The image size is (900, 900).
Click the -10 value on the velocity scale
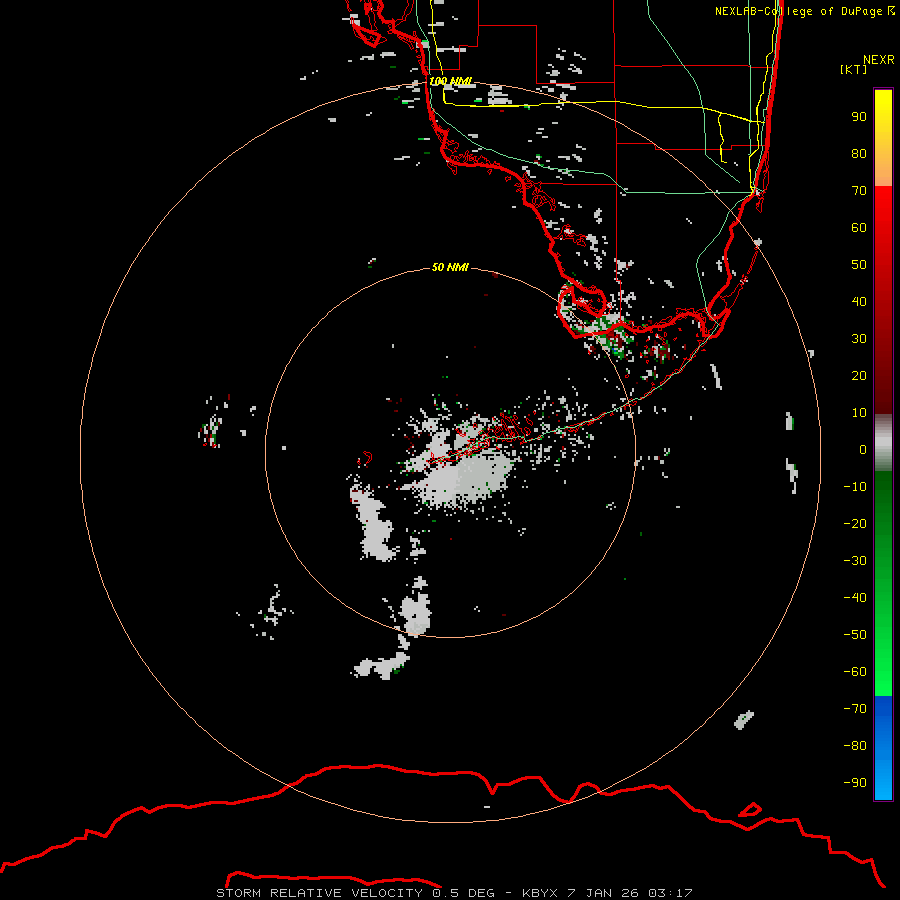click(855, 487)
